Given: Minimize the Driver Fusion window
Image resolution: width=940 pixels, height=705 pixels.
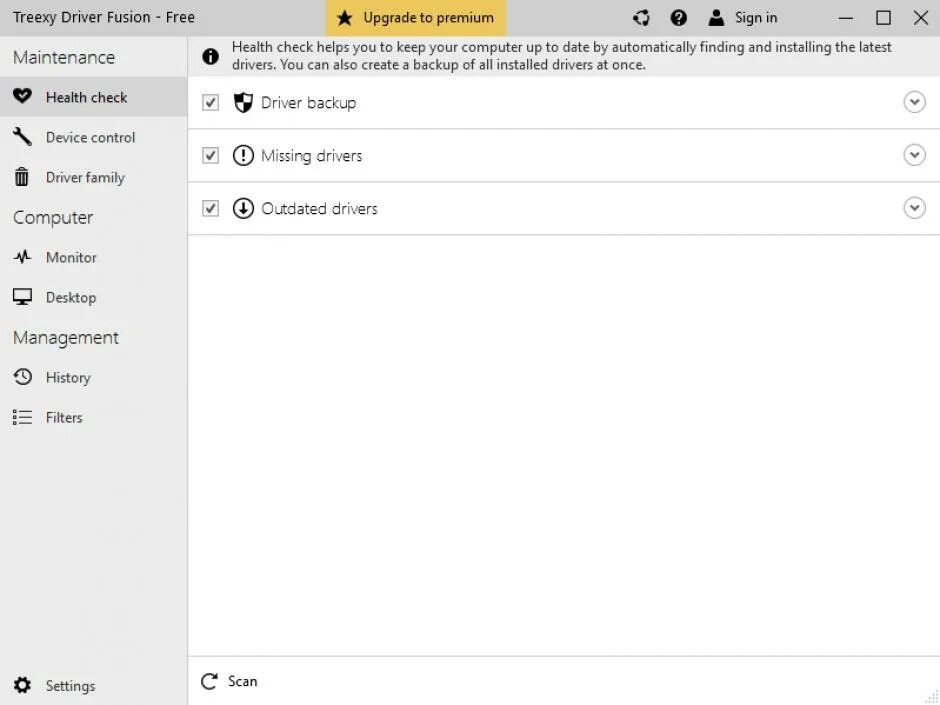Looking at the screenshot, I should 845,18.
